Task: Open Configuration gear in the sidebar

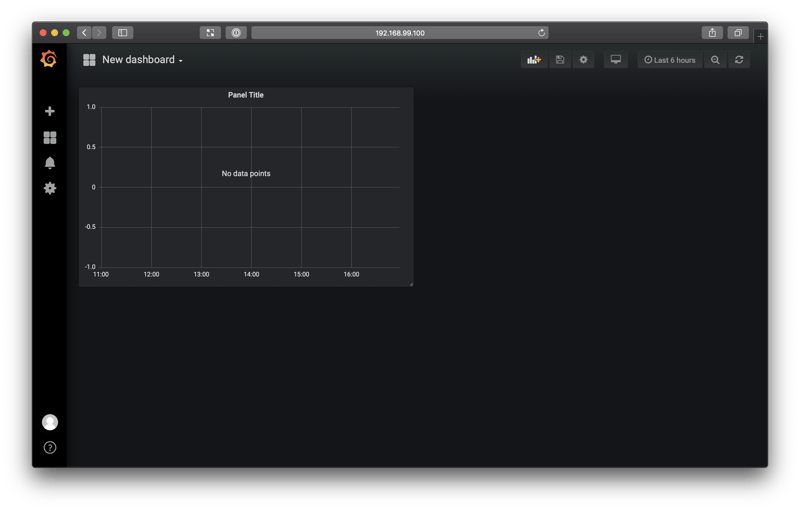Action: [x=49, y=188]
